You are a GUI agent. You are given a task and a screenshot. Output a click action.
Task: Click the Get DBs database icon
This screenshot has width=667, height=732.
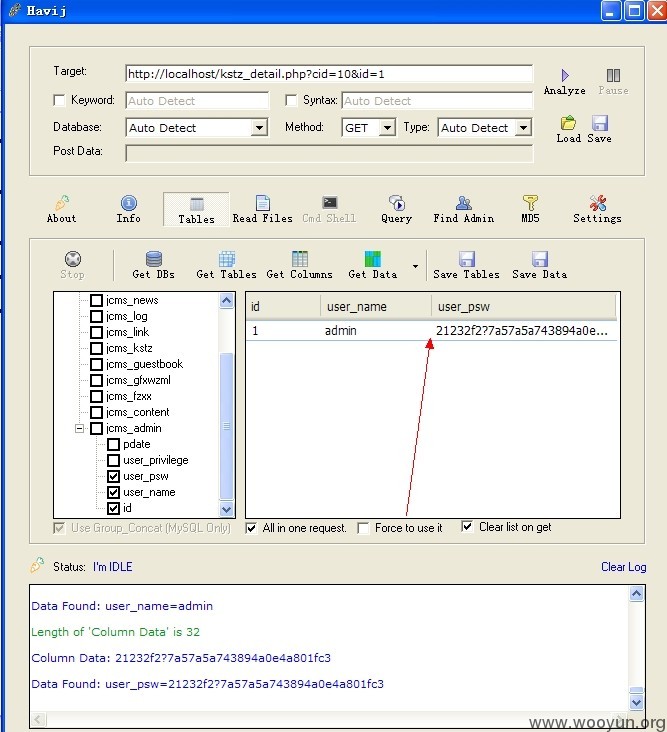point(154,259)
